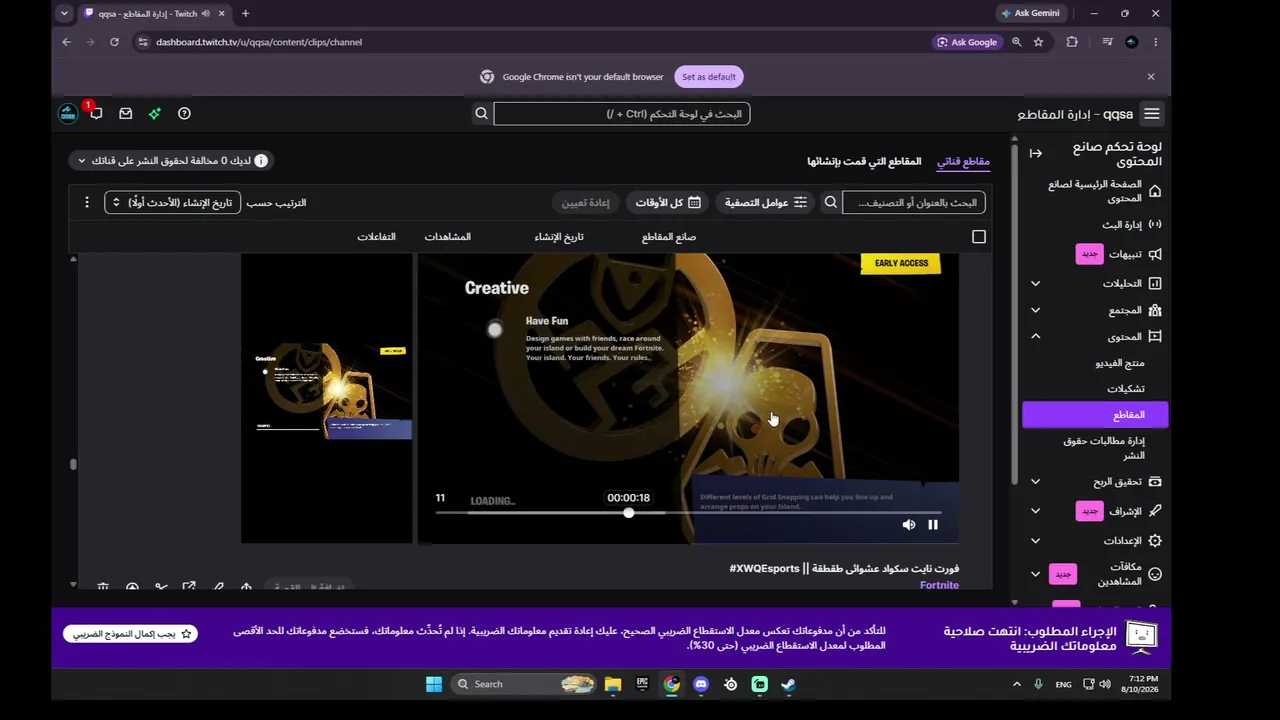This screenshot has height=720, width=1280.
Task: Open the green sparkle feature icon
Action: coord(155,114)
